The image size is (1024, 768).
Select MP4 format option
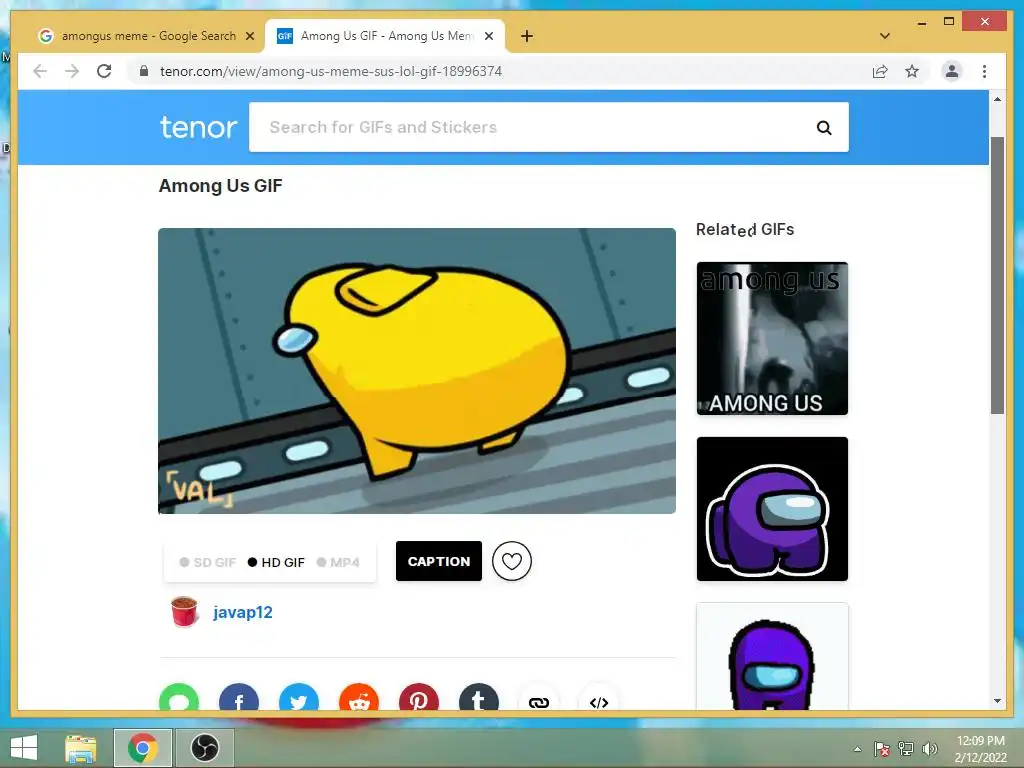(338, 562)
